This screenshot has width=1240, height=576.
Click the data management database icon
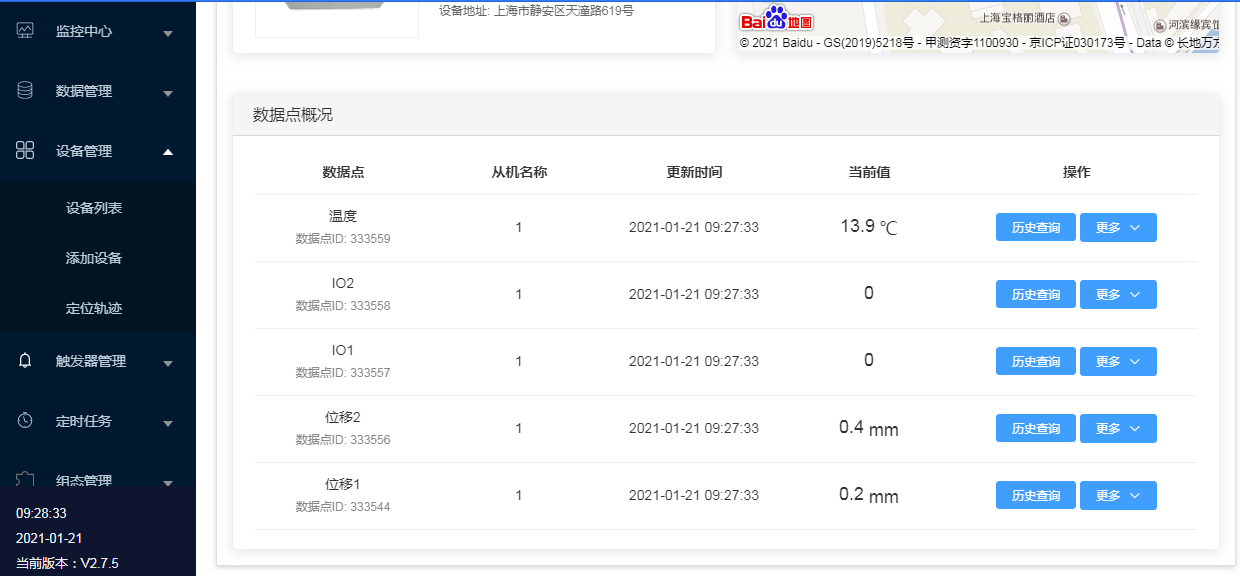tap(26, 91)
